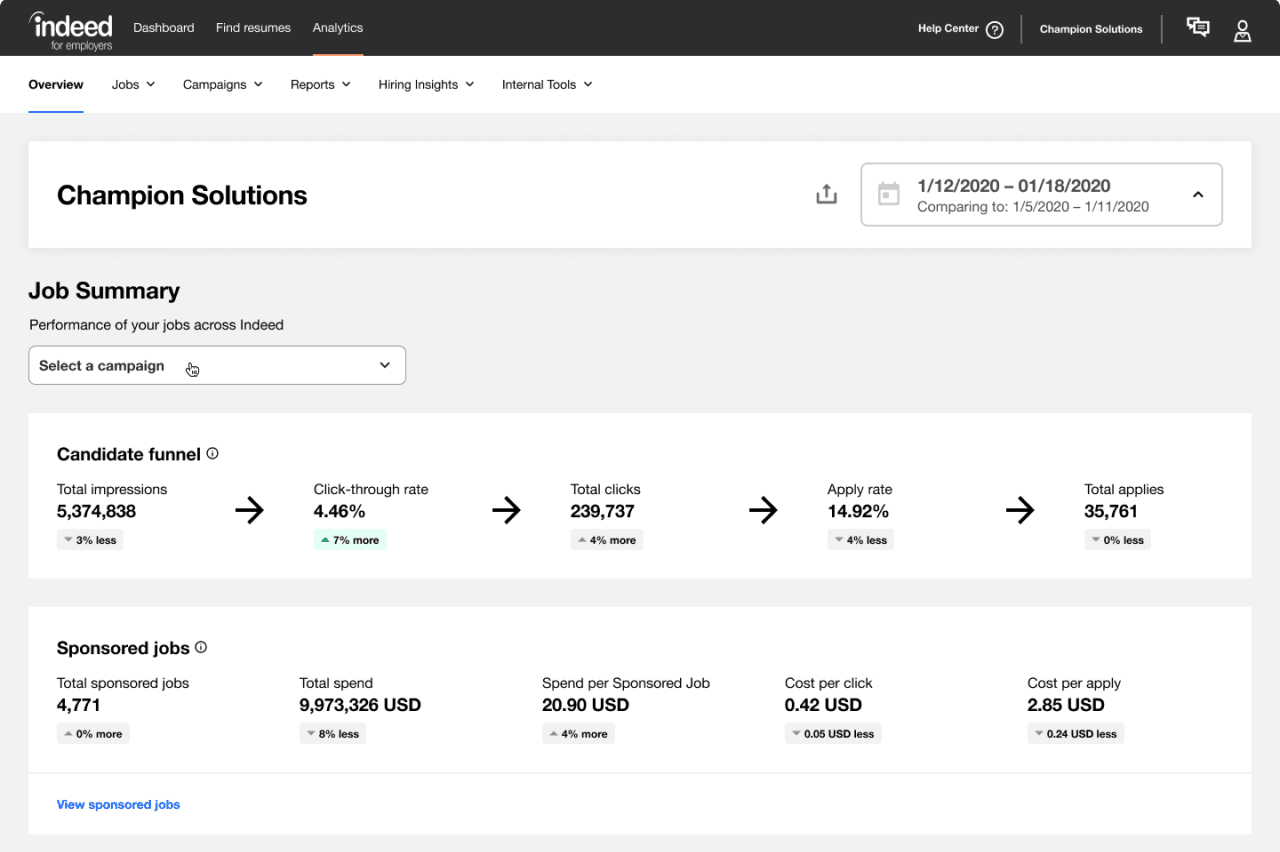Expand the Campaigns menu

pyautogui.click(x=222, y=85)
